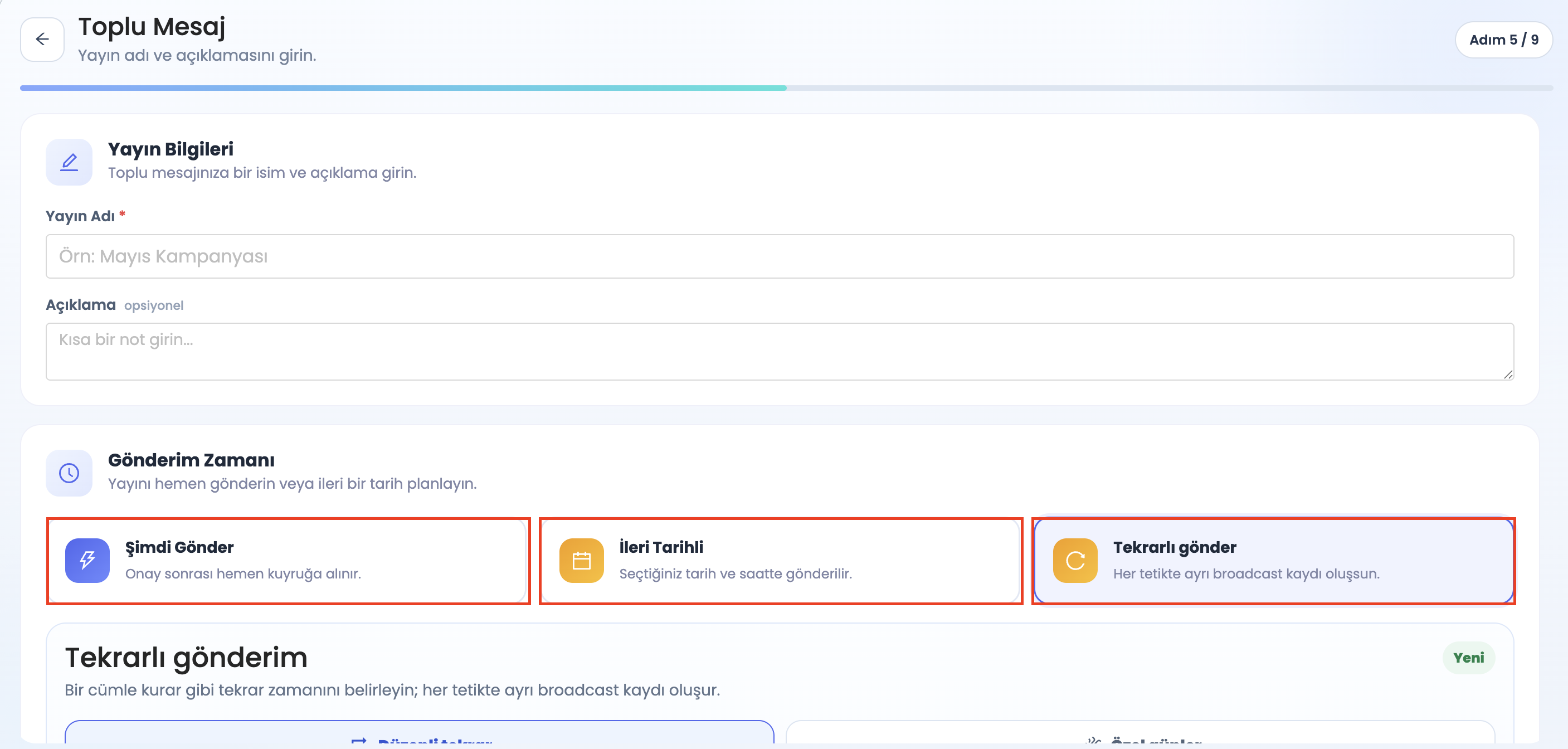Click the lightning bolt icon on Şimdi Gönder

[x=87, y=560]
